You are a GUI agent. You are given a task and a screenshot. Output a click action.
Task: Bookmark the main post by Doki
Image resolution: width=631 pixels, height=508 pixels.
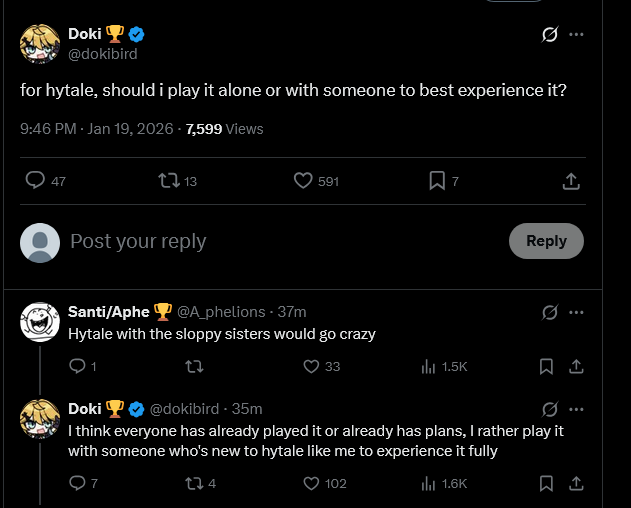(x=437, y=181)
